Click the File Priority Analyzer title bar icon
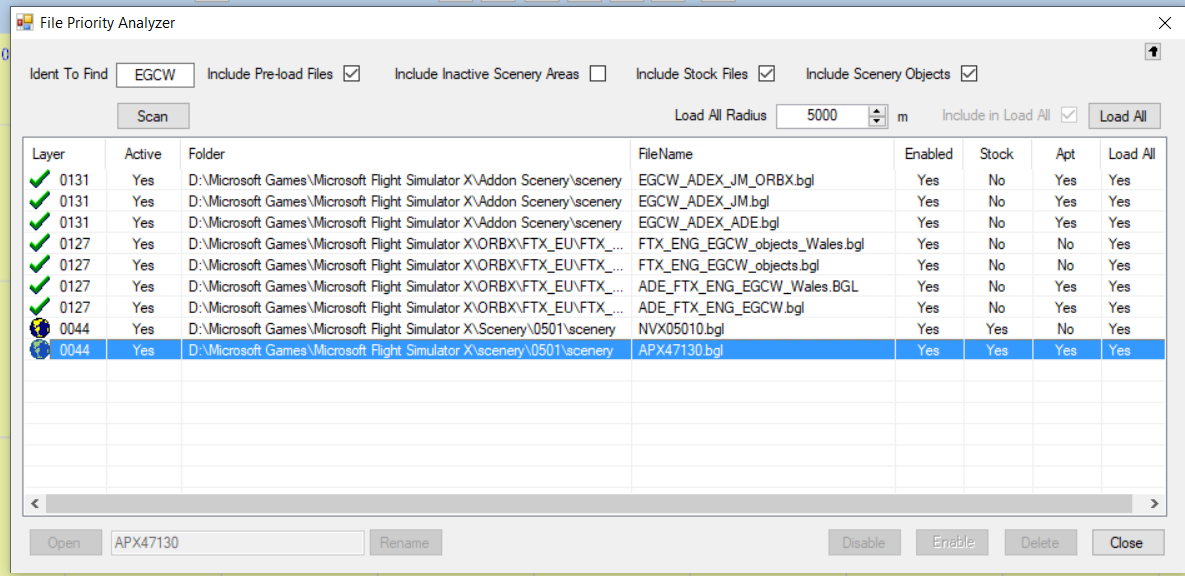Viewport: 1185px width, 576px height. (25, 21)
